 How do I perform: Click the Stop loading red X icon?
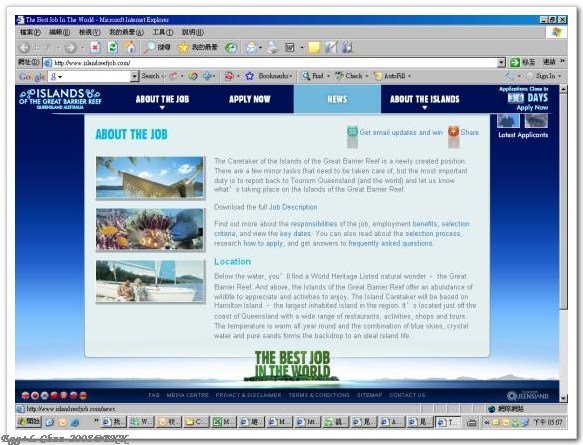point(96,48)
